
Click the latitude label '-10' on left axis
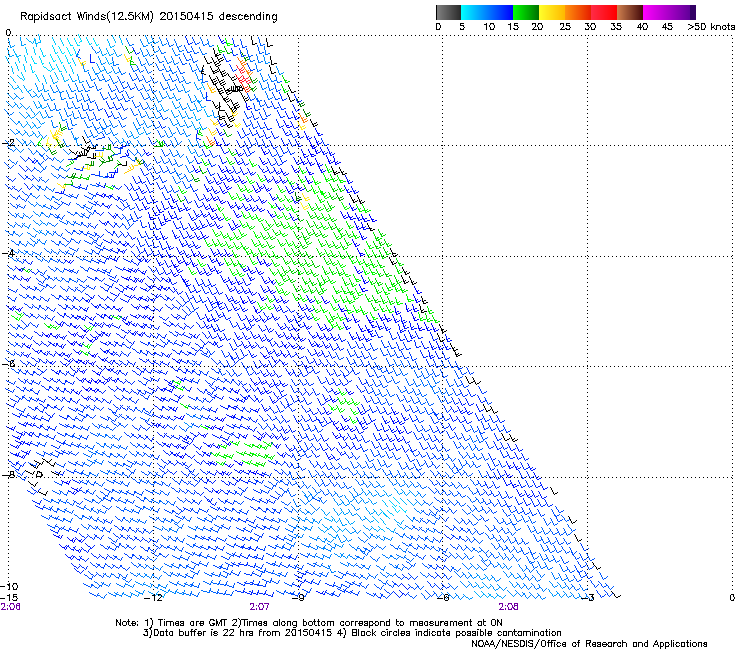coord(9,586)
